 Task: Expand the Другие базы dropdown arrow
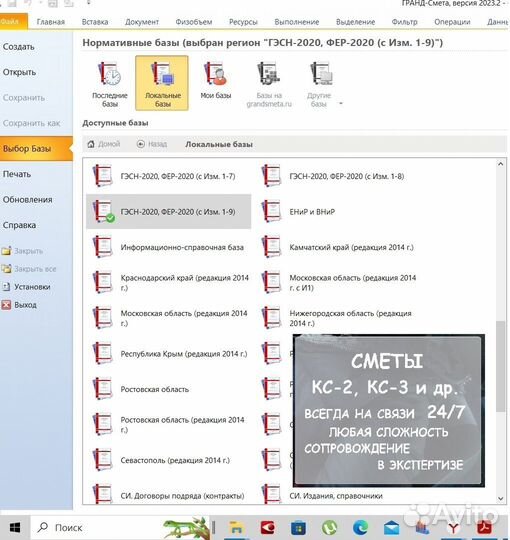(x=341, y=103)
